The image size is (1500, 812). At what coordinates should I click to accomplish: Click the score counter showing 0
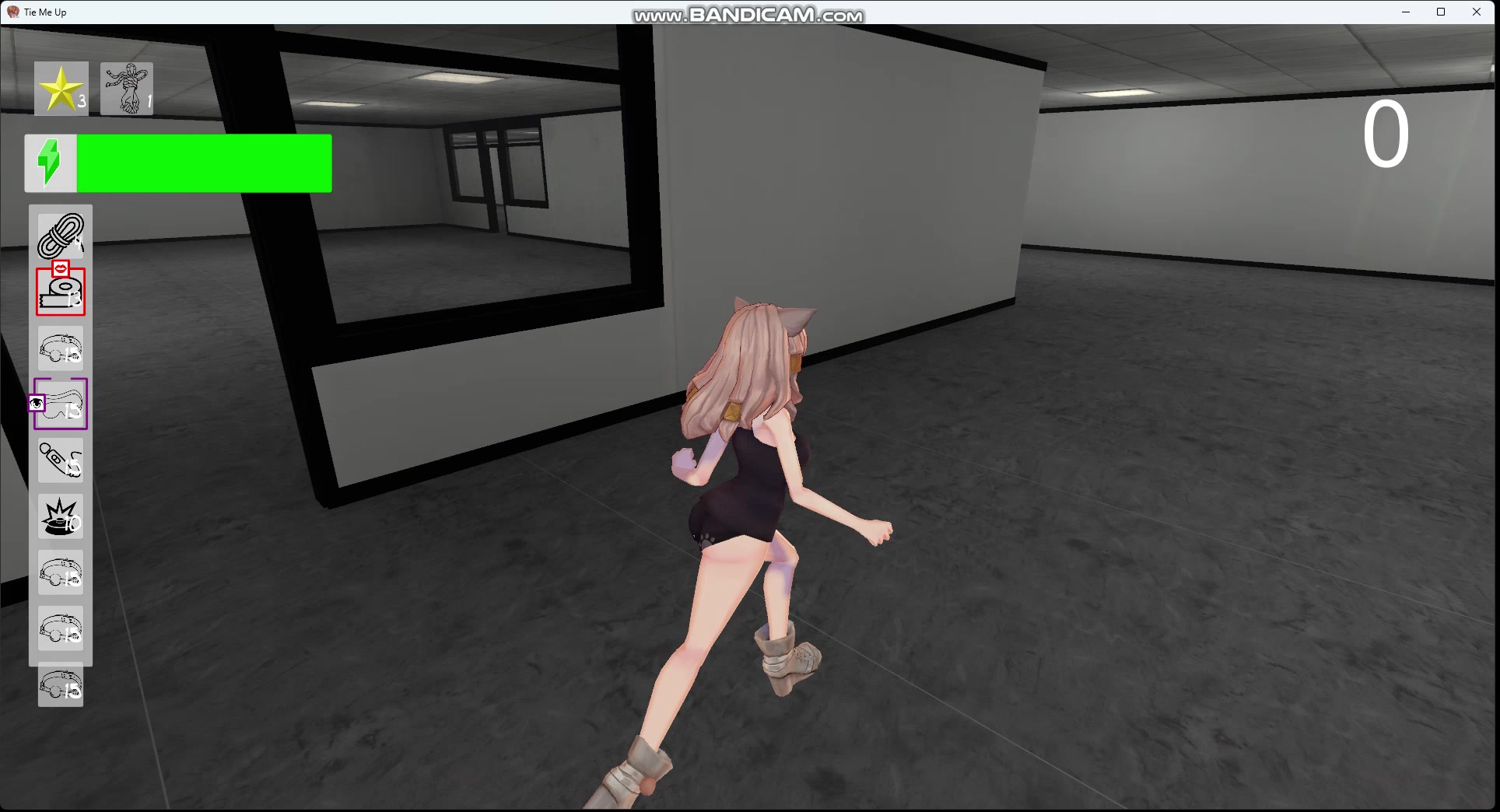click(1386, 135)
